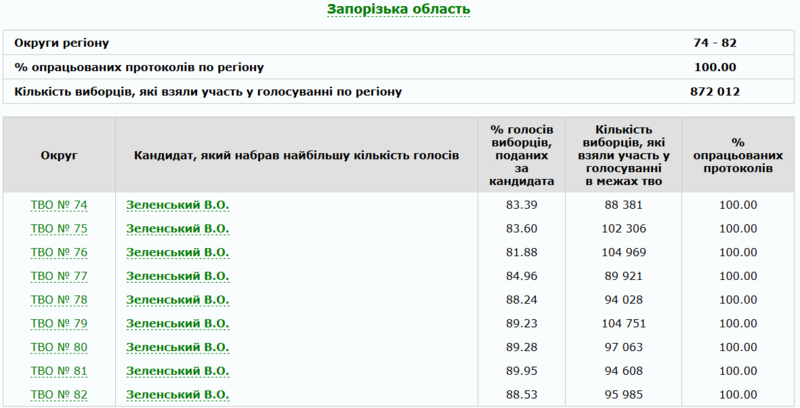Open the ТВО № 81 district link

[59, 371]
